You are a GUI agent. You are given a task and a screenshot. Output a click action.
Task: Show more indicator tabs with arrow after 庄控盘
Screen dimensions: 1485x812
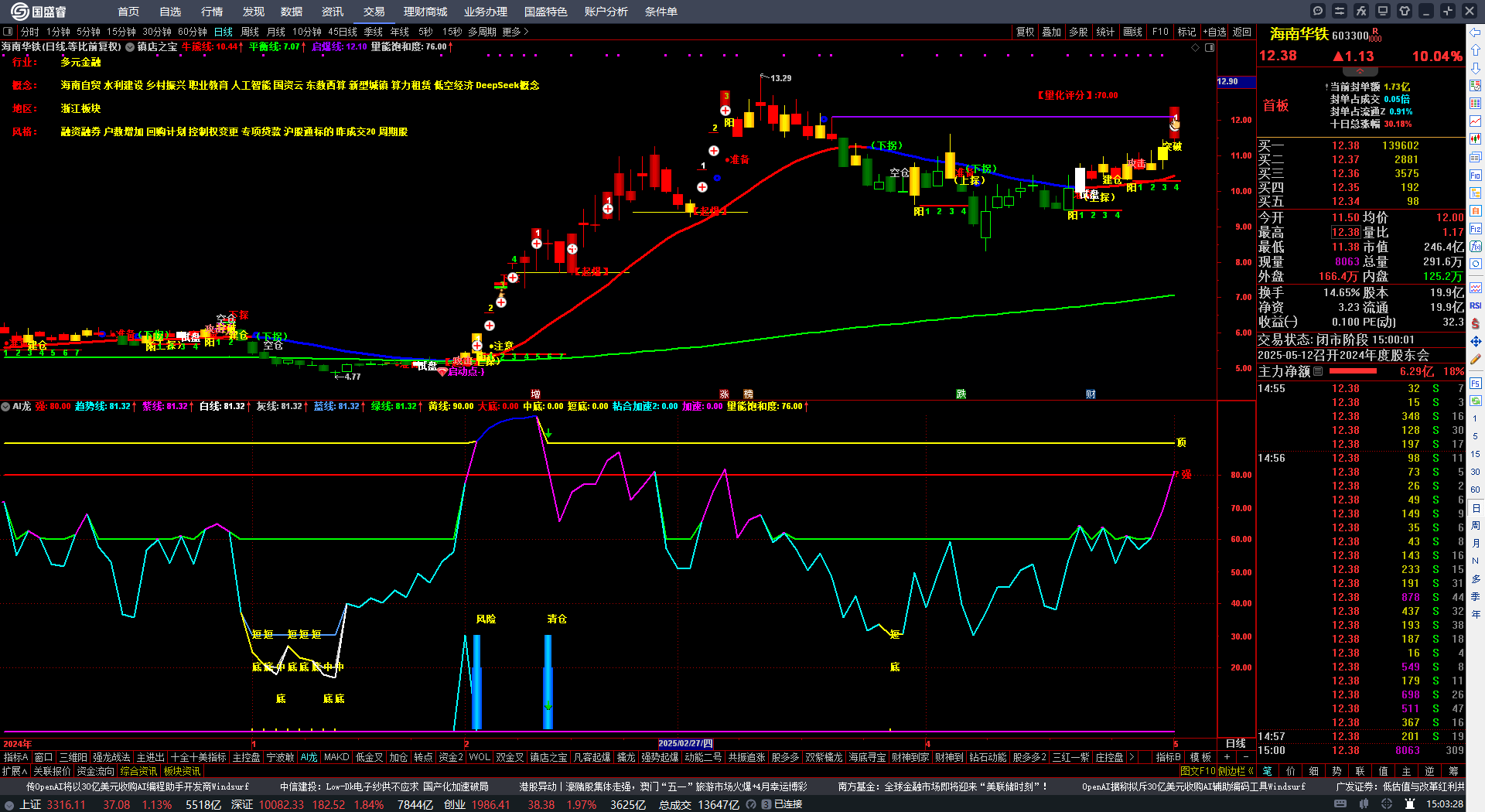coord(1132,757)
